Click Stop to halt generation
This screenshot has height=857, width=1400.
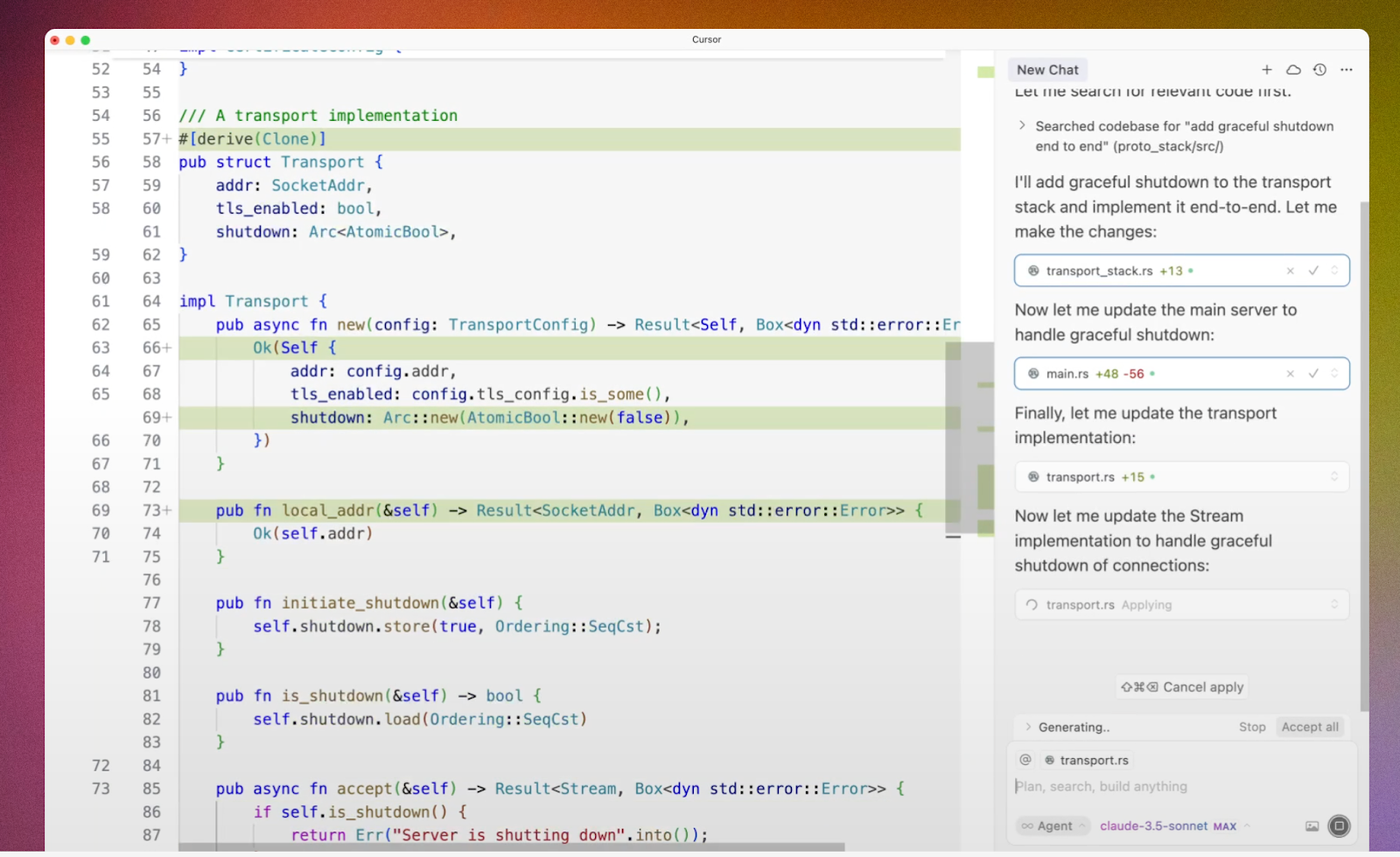click(1252, 727)
